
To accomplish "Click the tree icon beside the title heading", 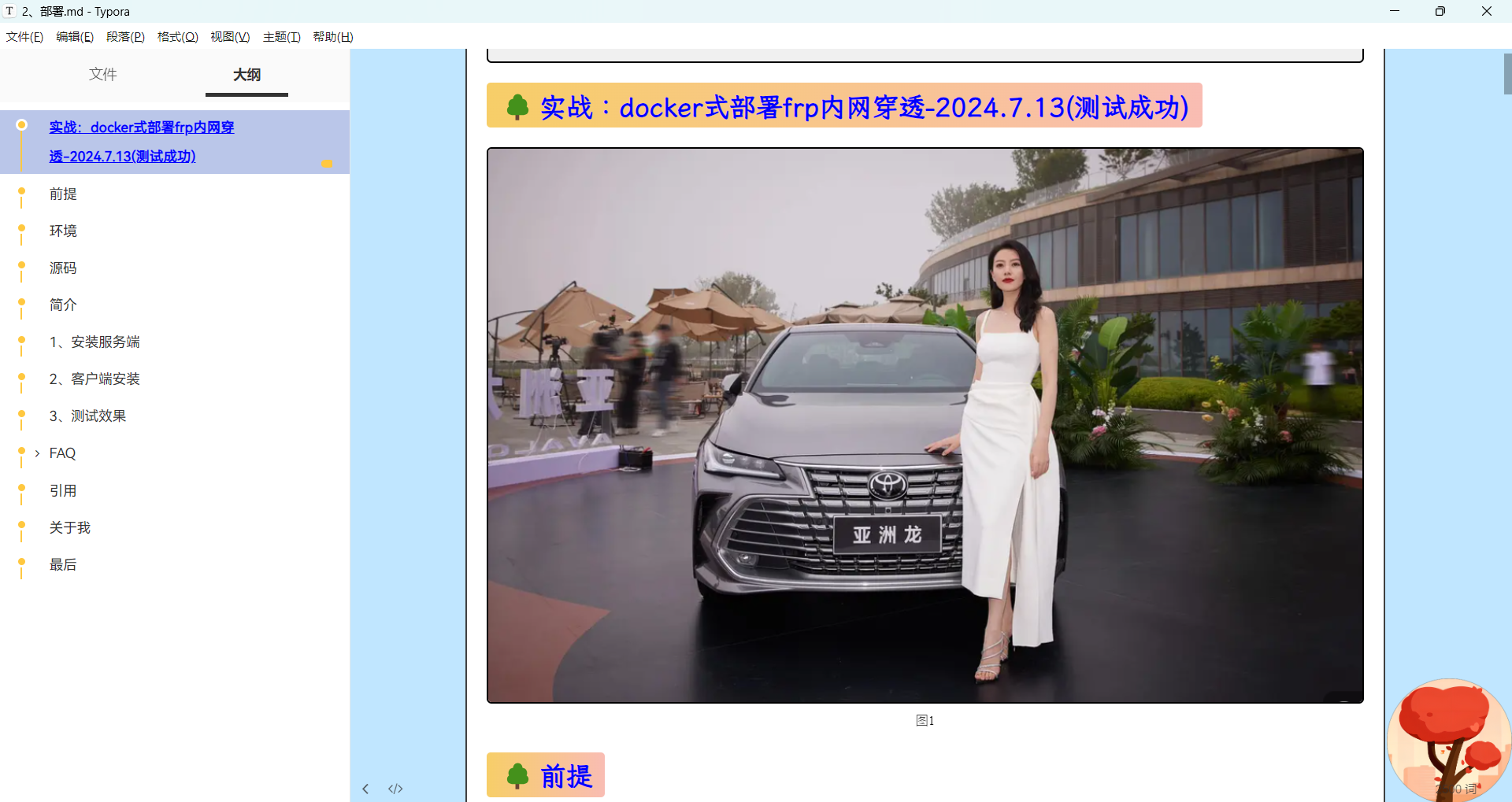I will [517, 107].
